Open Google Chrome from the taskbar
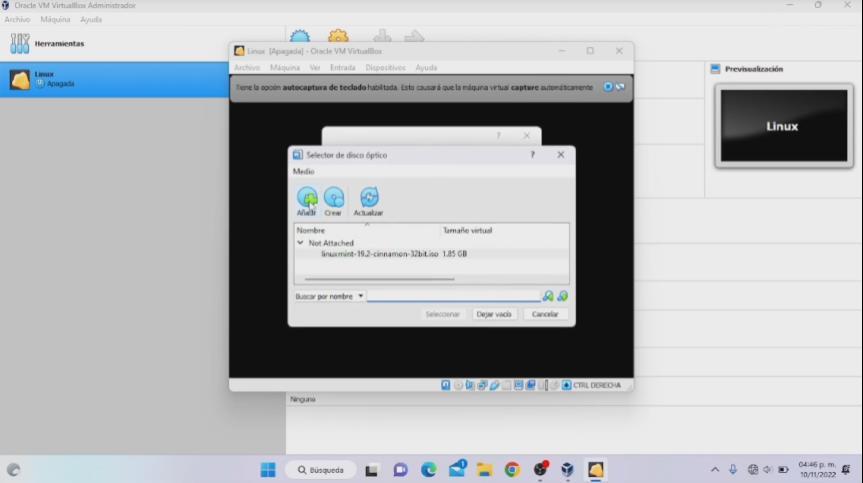This screenshot has width=863, height=483. (x=512, y=470)
